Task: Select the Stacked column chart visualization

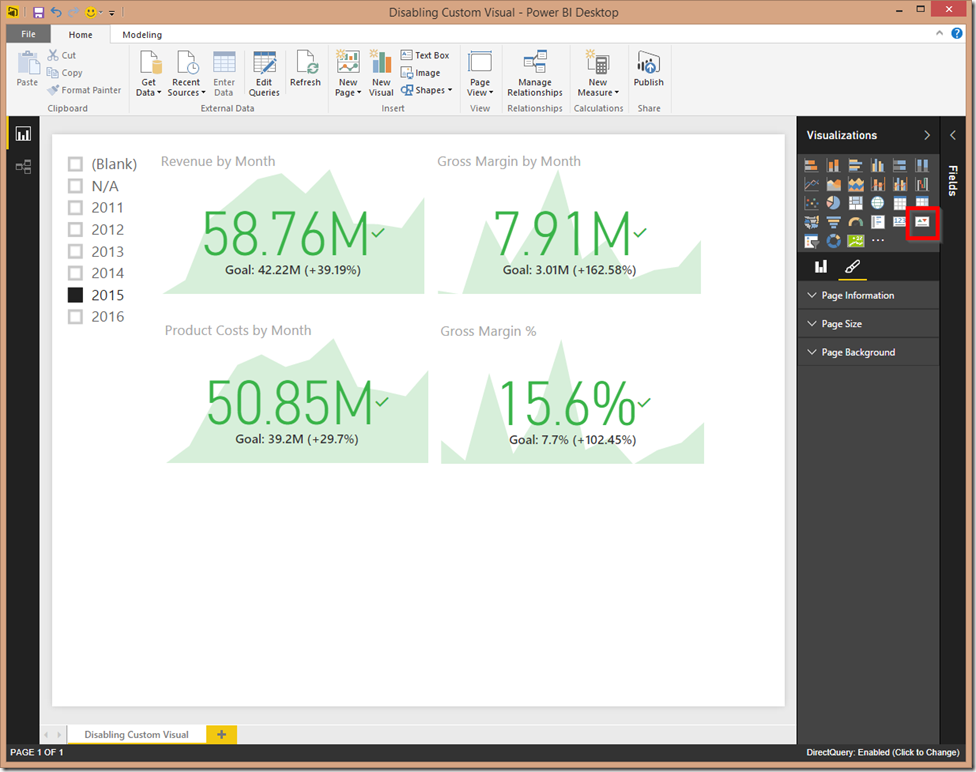Action: pos(833,165)
